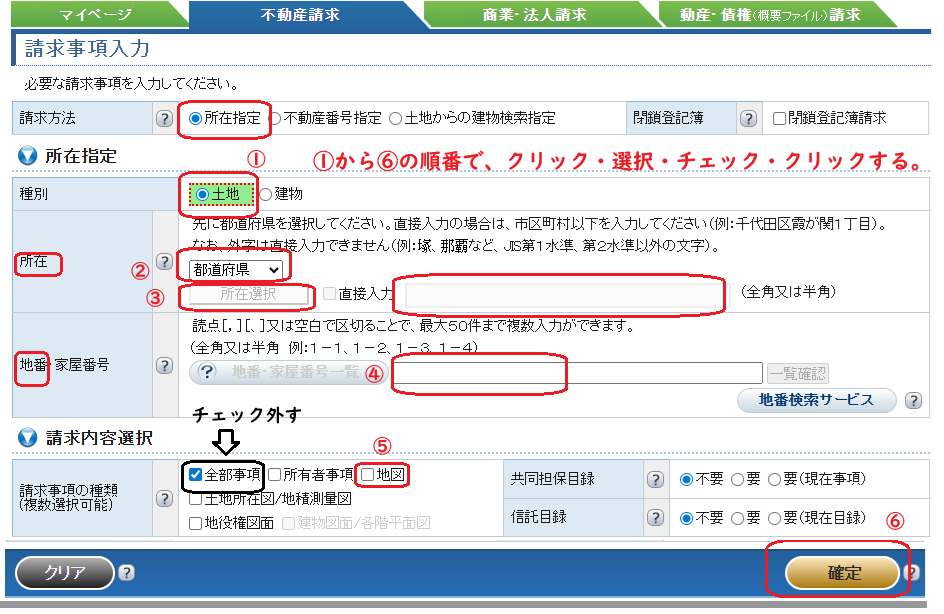Open help for 所在 field
The height and width of the screenshot is (614, 944).
165,264
